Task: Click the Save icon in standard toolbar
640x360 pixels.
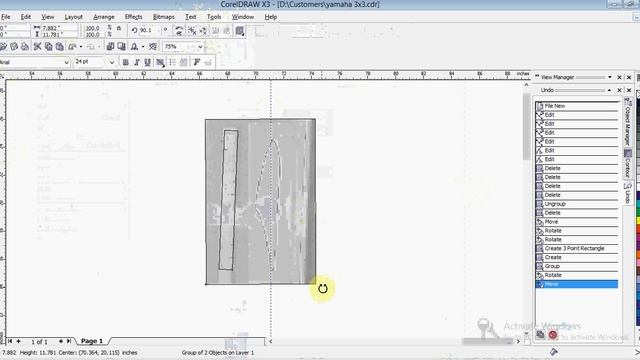Action: (x=13, y=47)
